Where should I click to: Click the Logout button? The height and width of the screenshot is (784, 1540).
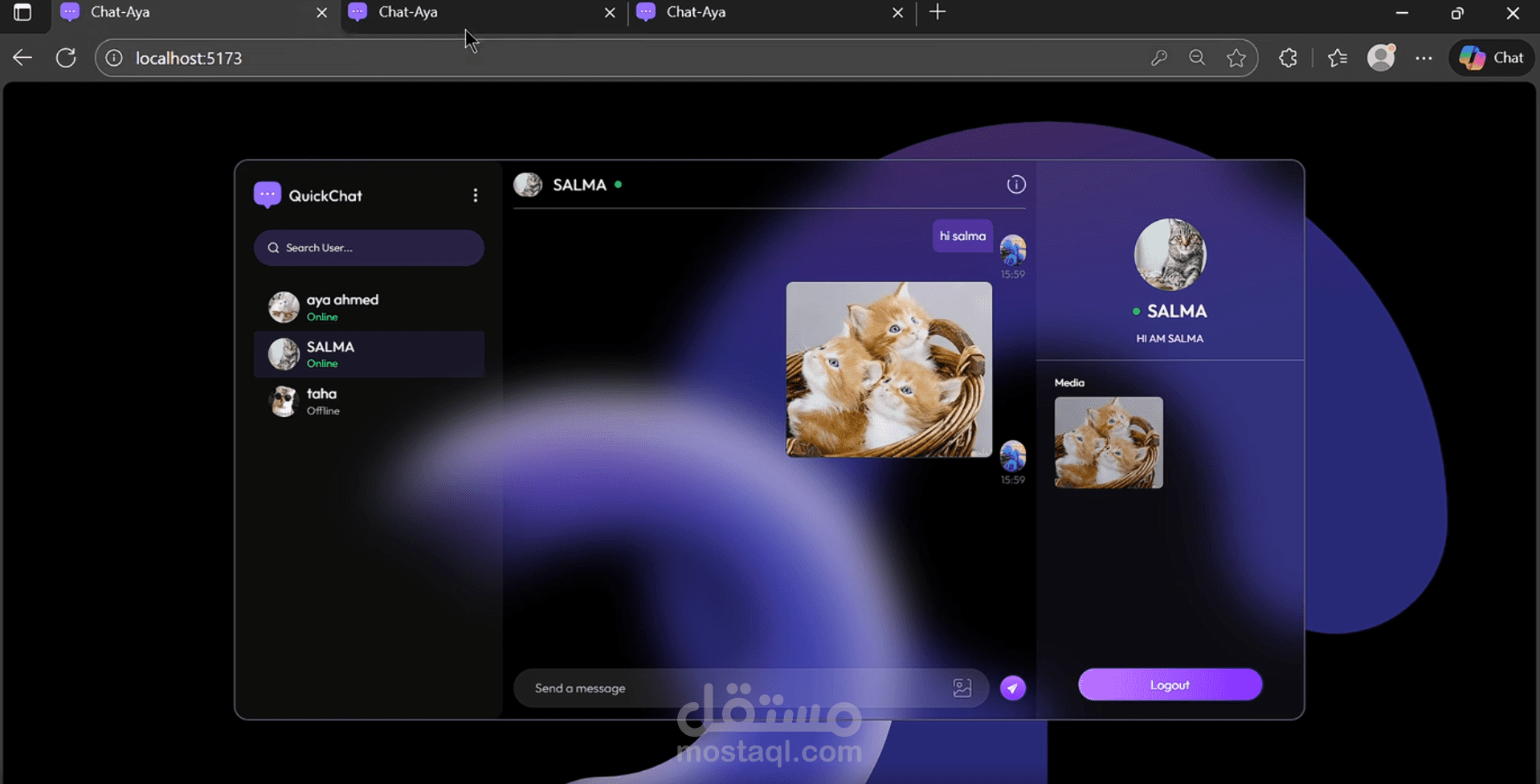1170,684
